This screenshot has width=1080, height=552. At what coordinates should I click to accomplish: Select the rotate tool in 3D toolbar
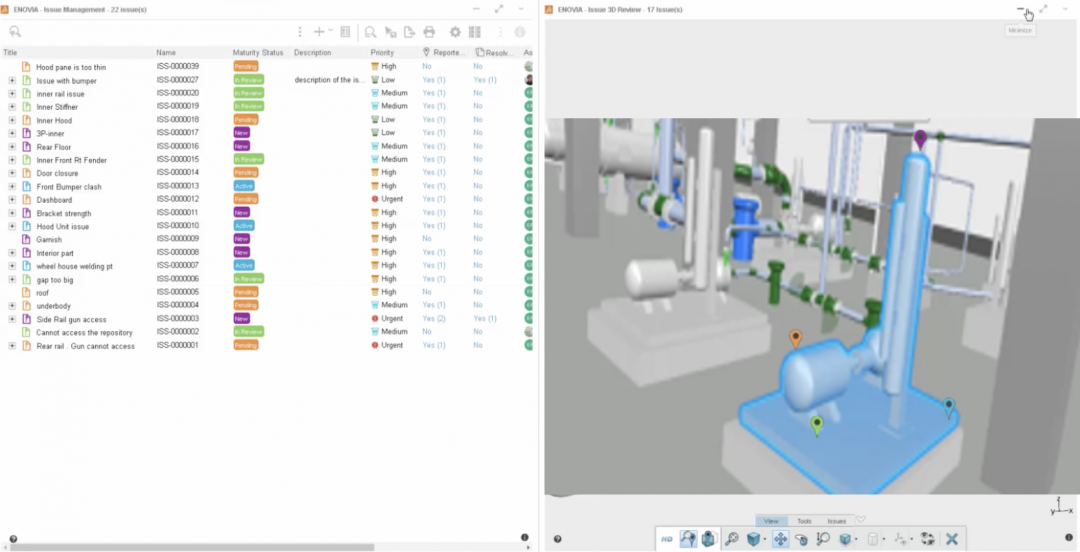tap(802, 539)
